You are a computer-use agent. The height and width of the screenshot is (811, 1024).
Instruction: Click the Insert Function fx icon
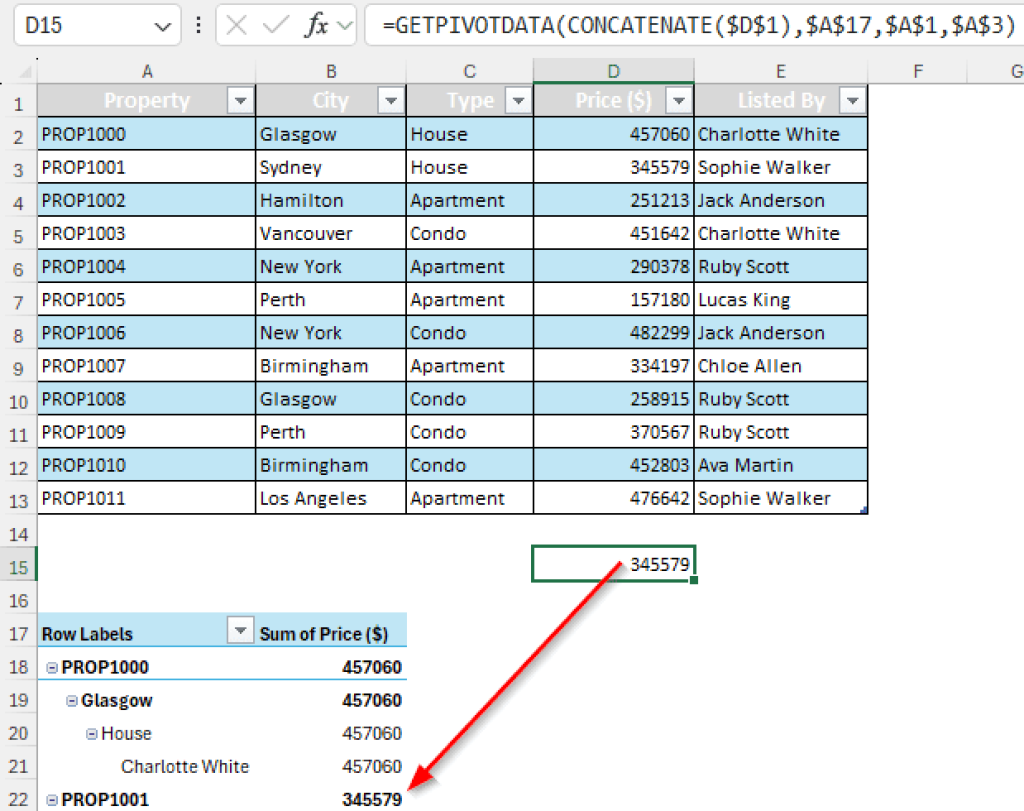tap(317, 26)
